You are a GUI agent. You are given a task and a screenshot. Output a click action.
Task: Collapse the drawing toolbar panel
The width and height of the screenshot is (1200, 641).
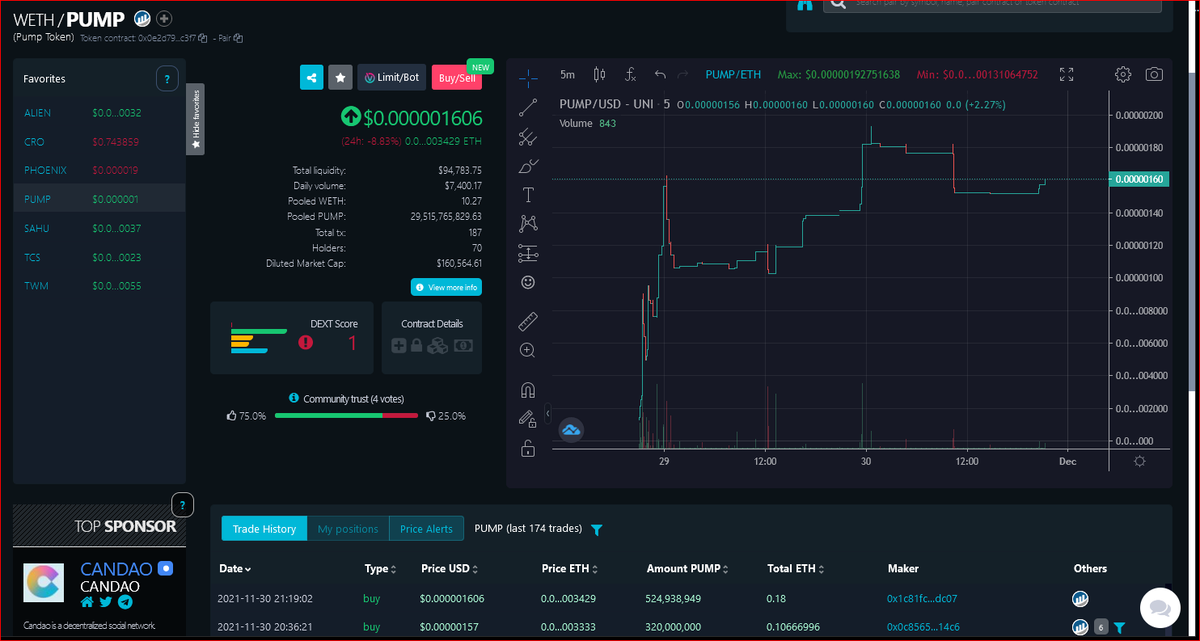pos(548,413)
